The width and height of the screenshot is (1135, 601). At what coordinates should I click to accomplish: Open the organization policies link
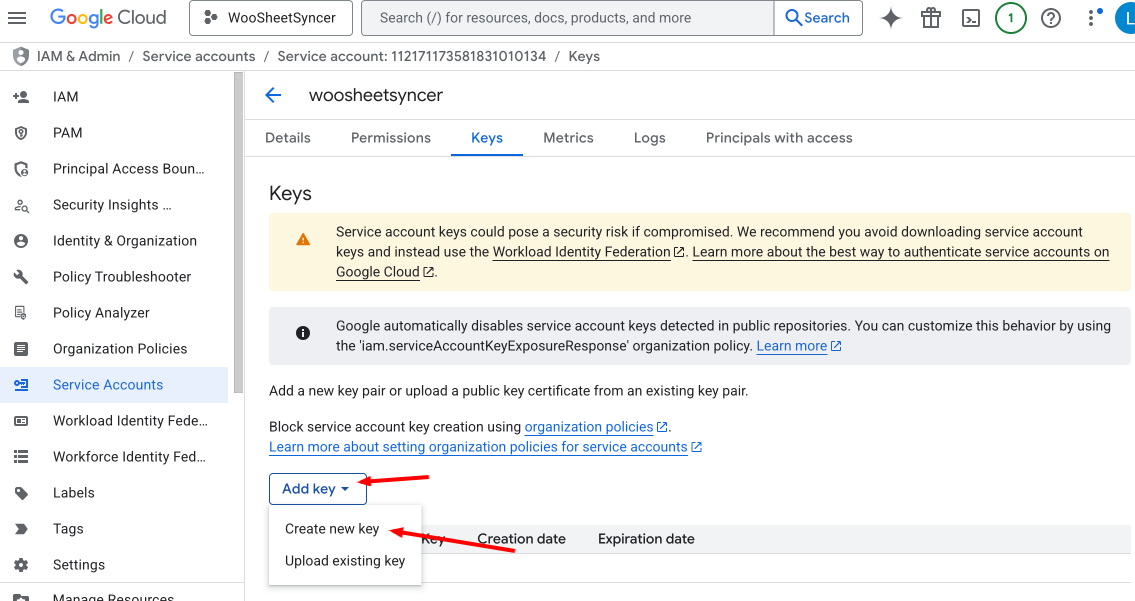click(589, 427)
